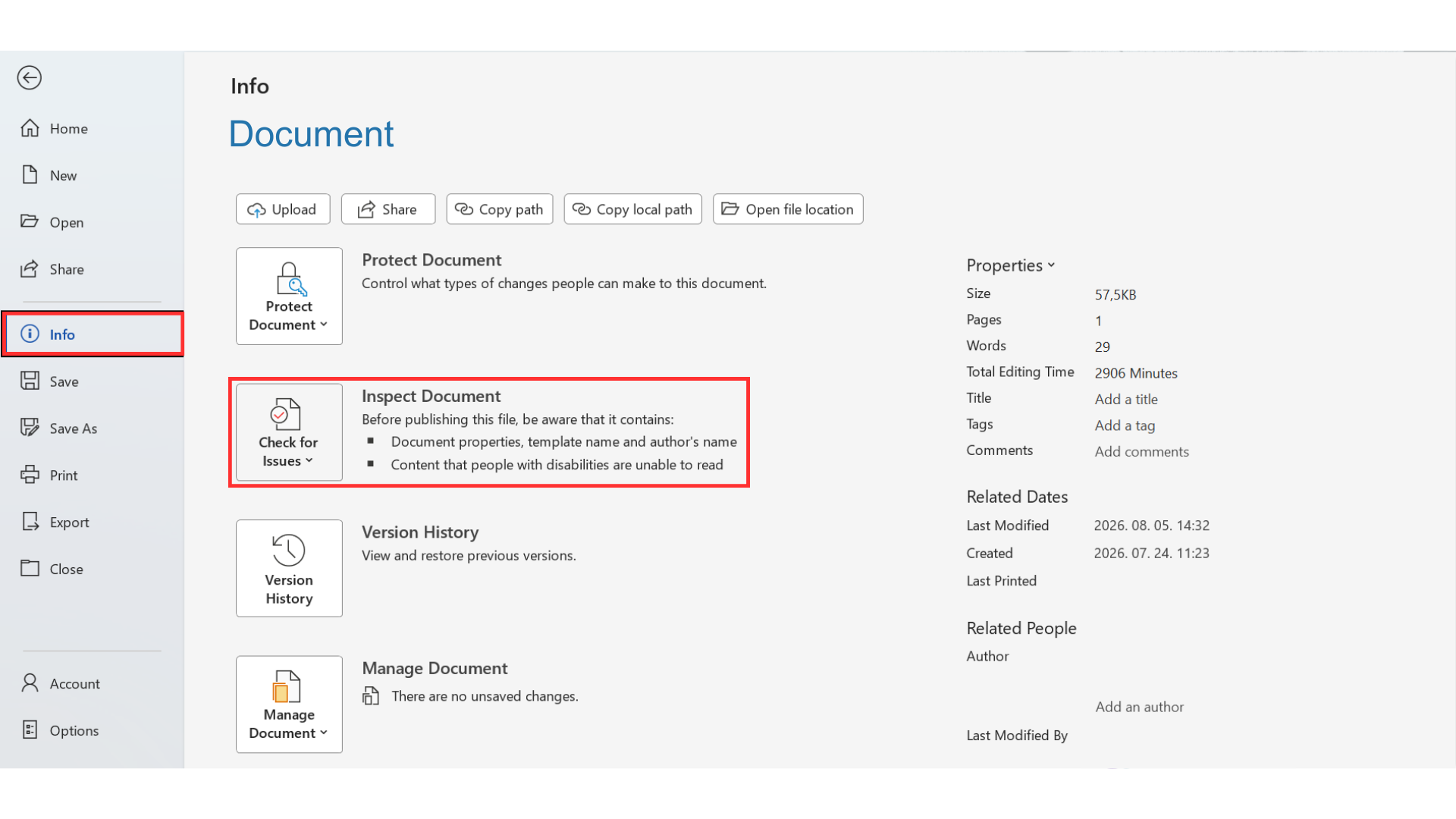Click the Add comments field

(1141, 451)
